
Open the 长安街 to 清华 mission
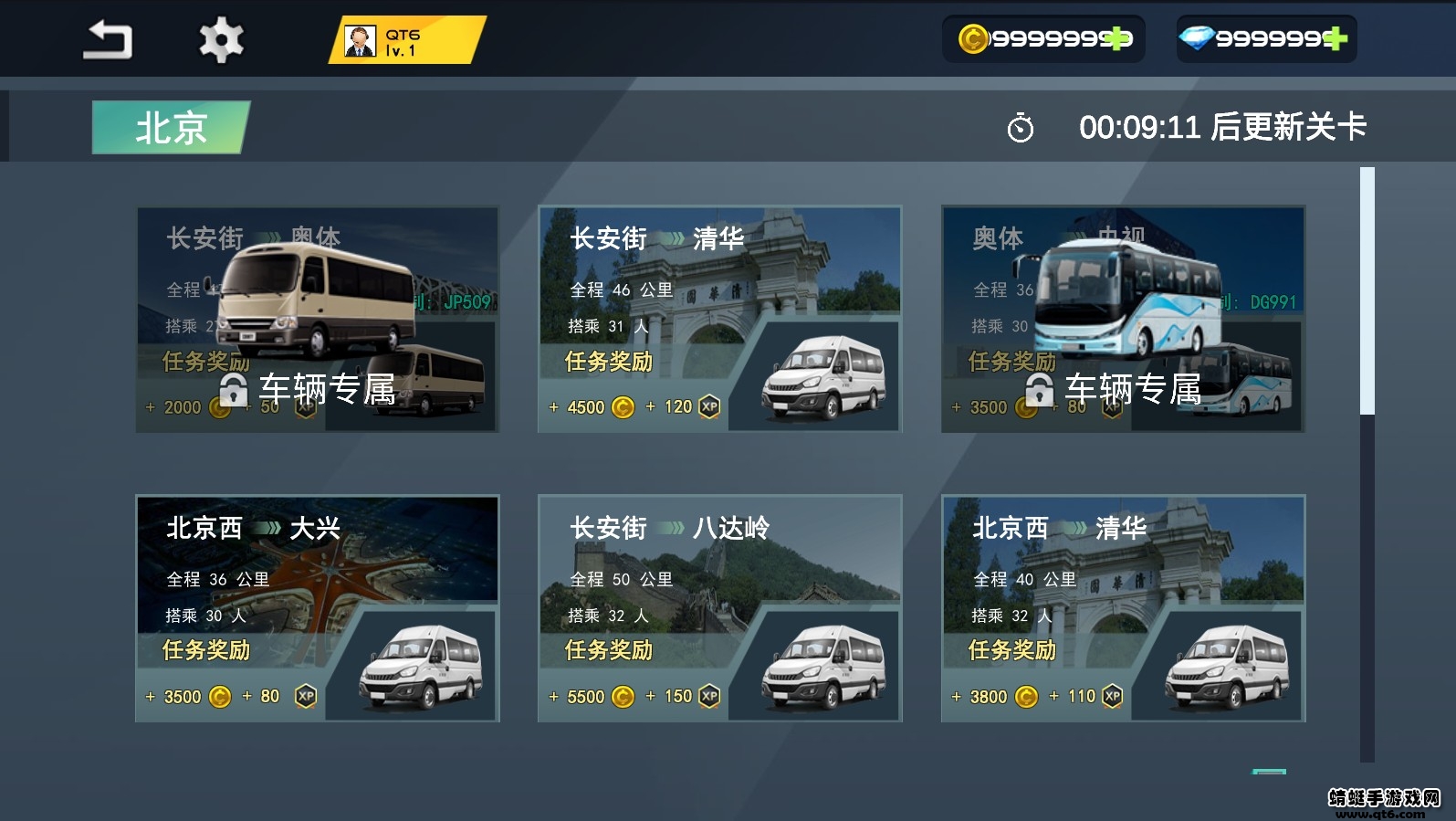click(720, 319)
